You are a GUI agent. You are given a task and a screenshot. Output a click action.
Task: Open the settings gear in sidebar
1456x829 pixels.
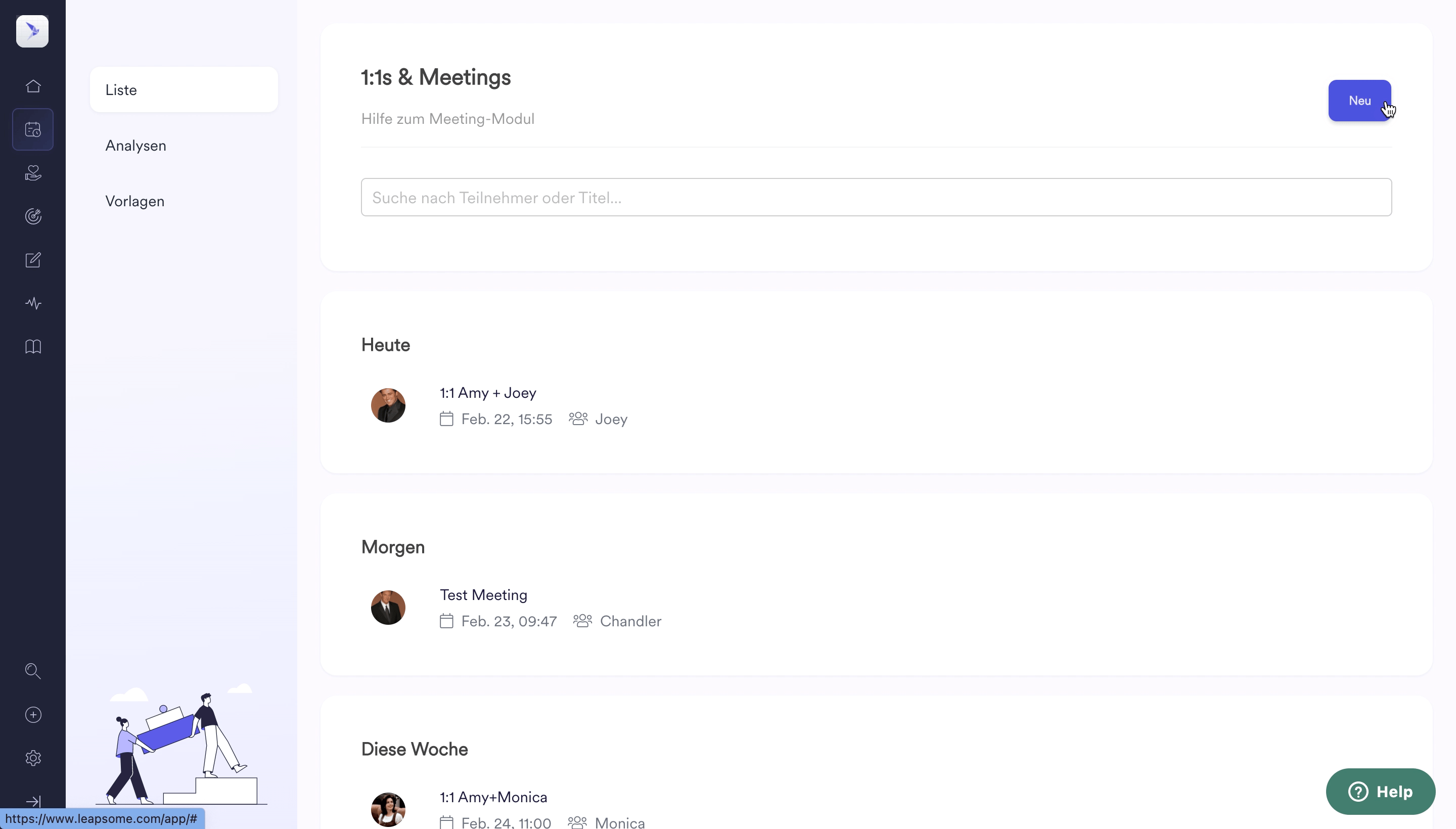pyautogui.click(x=33, y=758)
